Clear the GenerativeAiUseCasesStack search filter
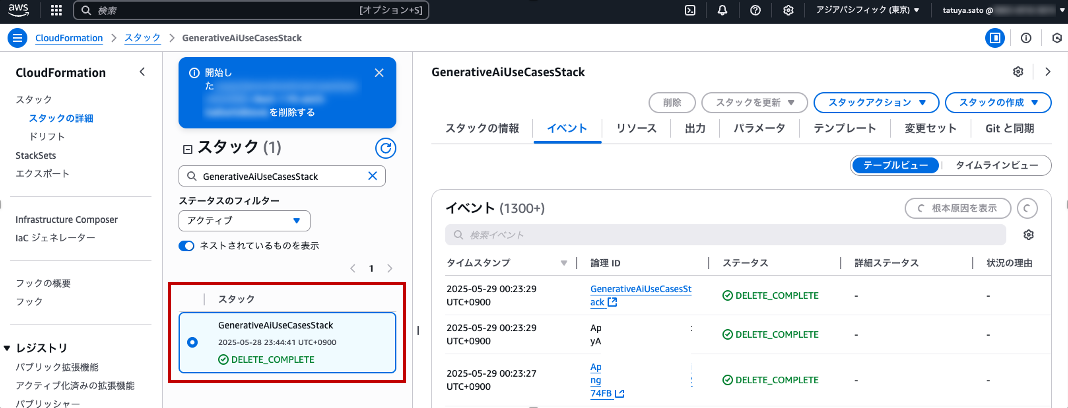Viewport: 1068px width, 408px height. point(373,176)
